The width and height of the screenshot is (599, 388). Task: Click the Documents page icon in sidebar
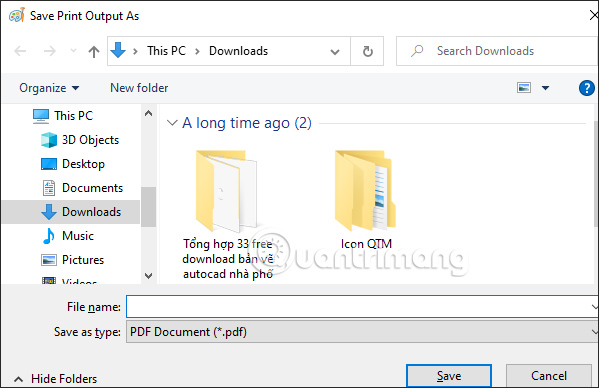pyautogui.click(x=49, y=188)
